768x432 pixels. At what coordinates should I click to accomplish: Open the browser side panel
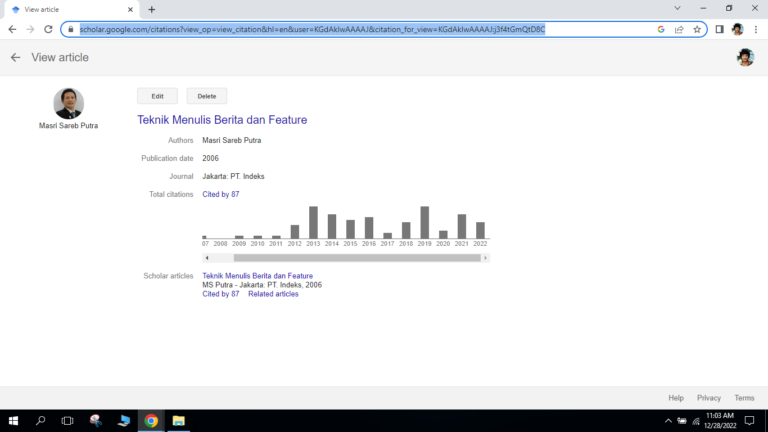720,29
